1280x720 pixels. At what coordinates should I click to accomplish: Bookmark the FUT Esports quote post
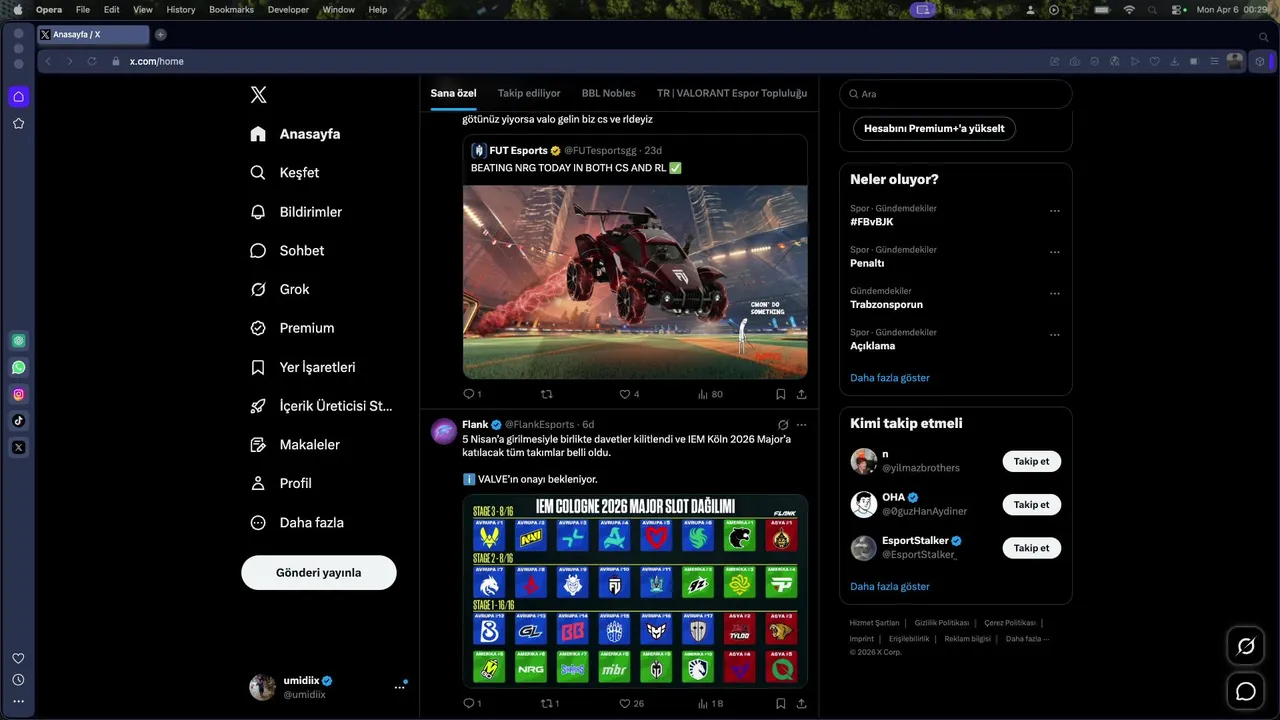781,394
